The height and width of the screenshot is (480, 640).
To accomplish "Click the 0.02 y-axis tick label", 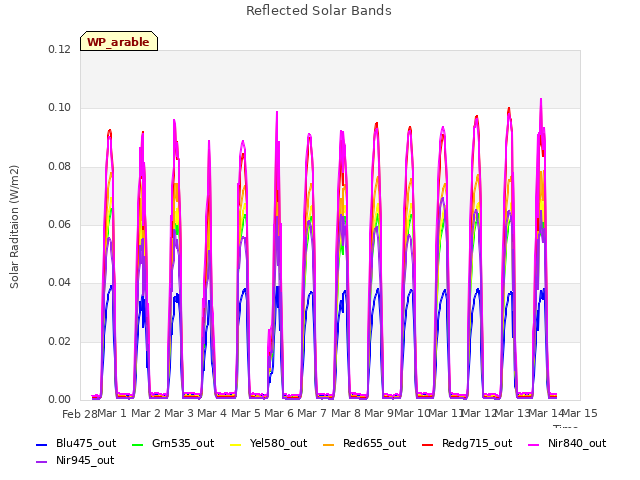I will (60, 341).
